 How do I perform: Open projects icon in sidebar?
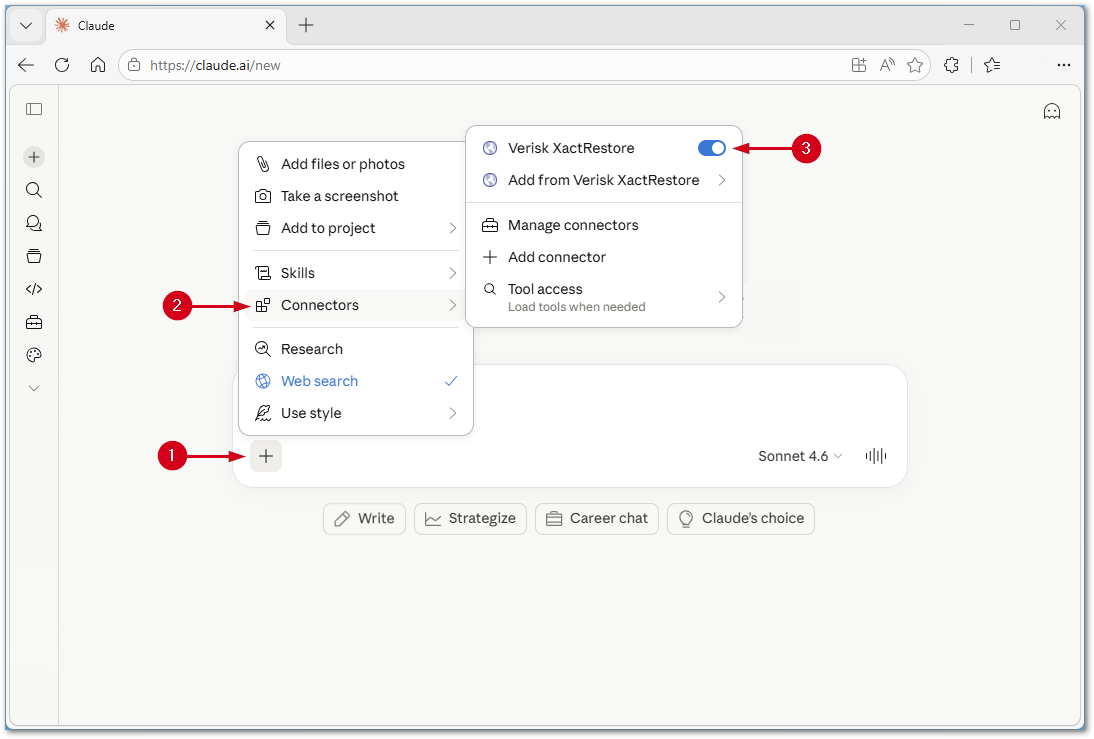pos(33,256)
